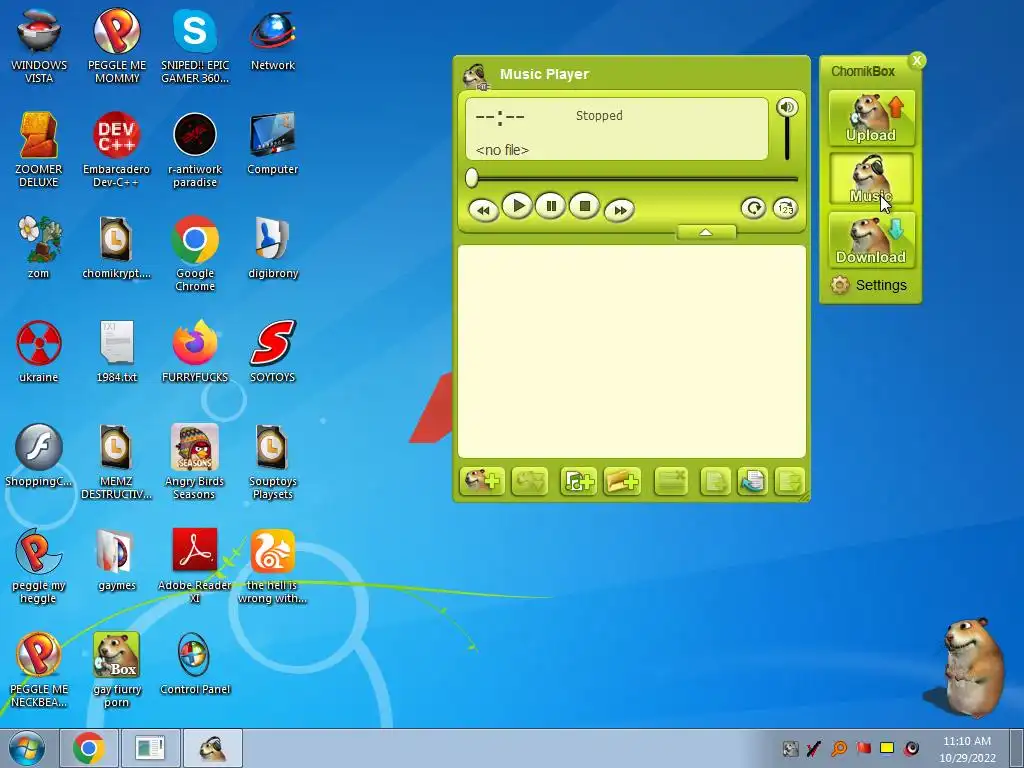Select the Angry Birds Seasons icon
Viewport: 1024px width, 768px height.
195,462
